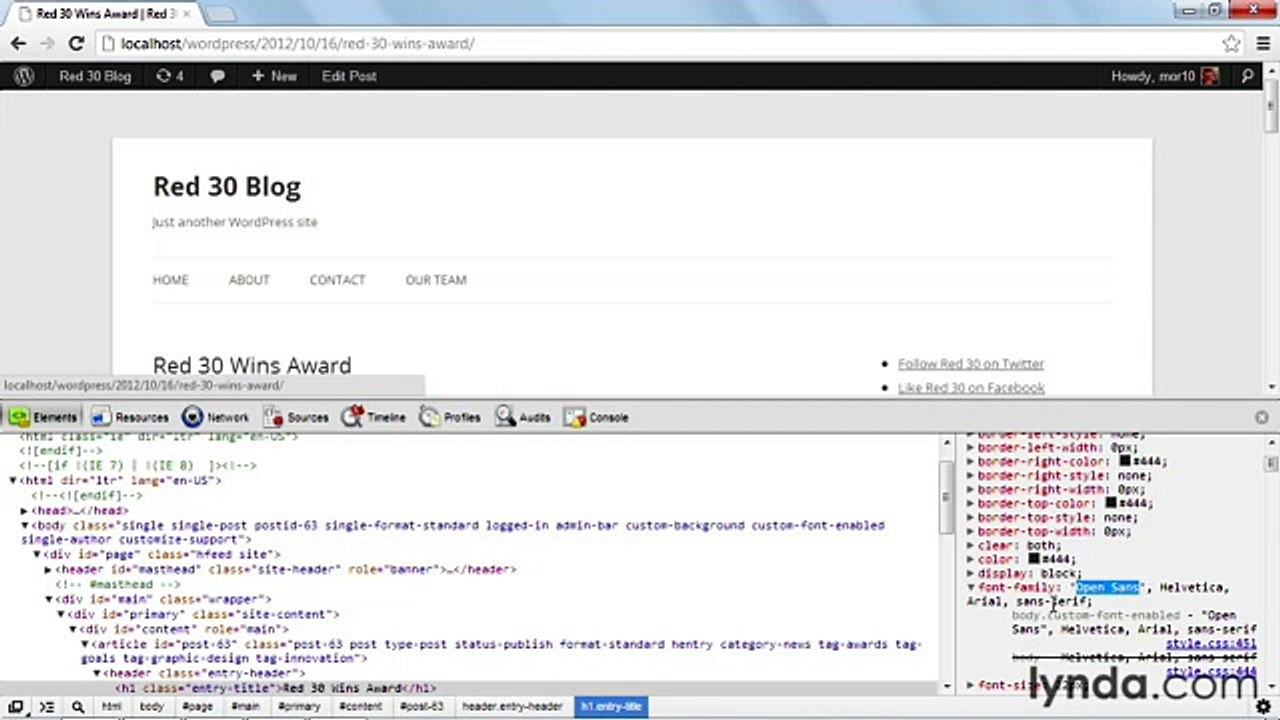
Task: Click the user avatar in admin bar
Action: point(1210,76)
